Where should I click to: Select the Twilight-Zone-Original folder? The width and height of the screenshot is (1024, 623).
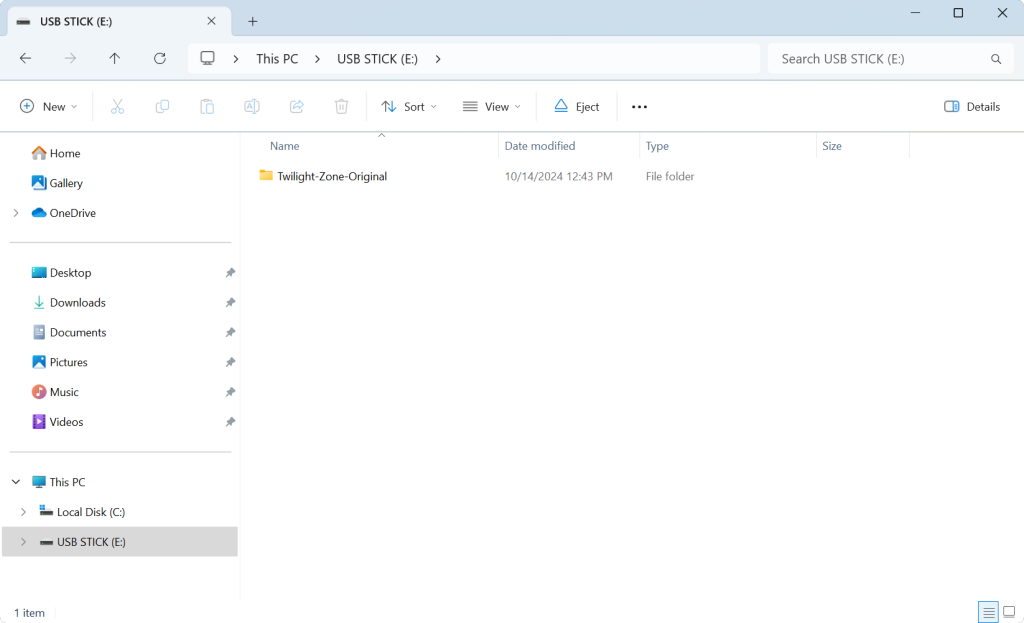tap(323, 176)
